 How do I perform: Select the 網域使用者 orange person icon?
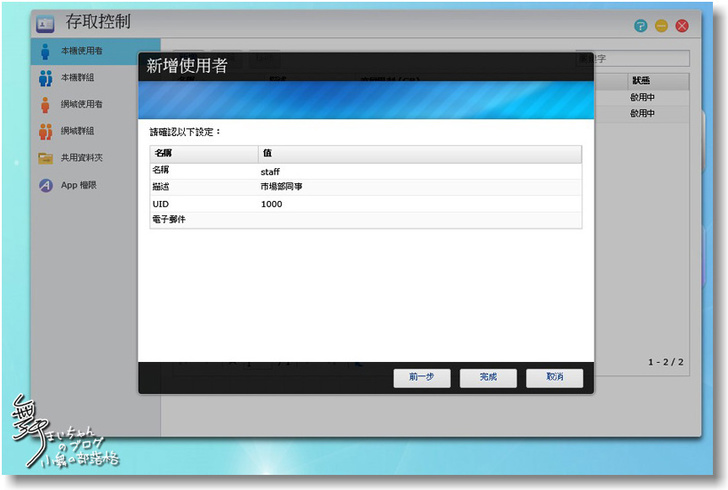pyautogui.click(x=45, y=105)
